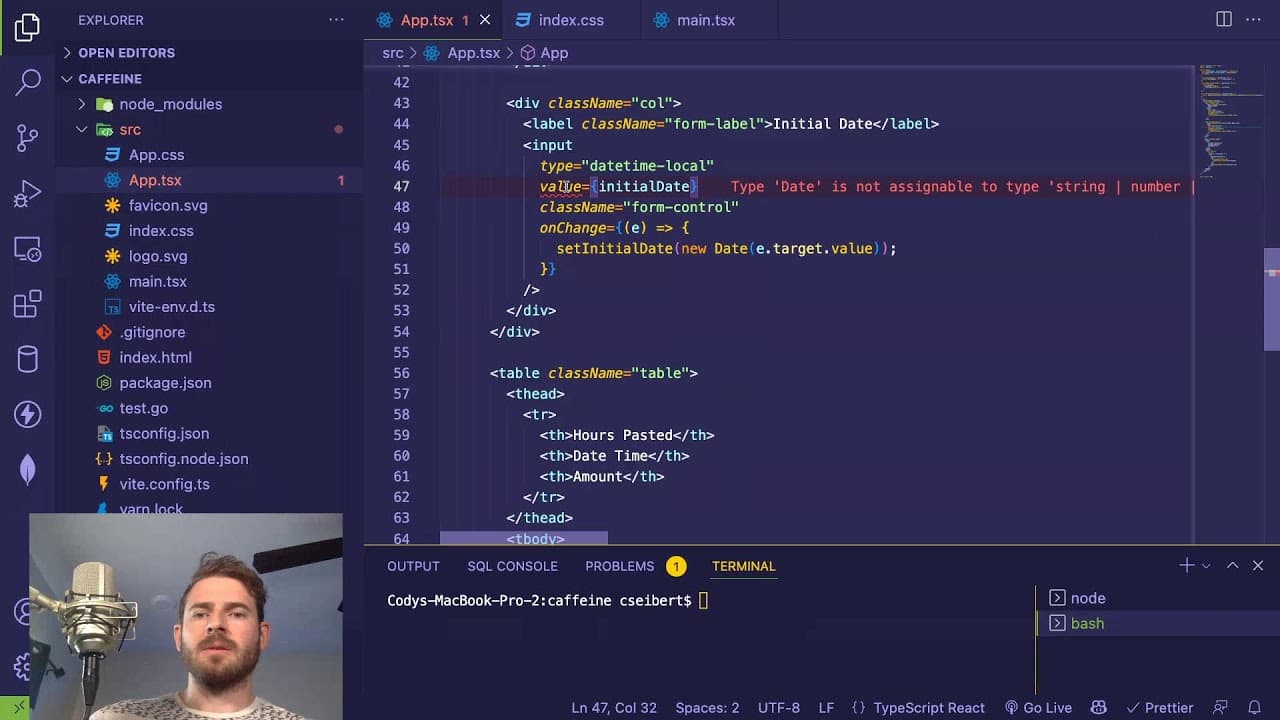Expand the Open Editors section
Image resolution: width=1280 pixels, height=720 pixels.
click(126, 53)
